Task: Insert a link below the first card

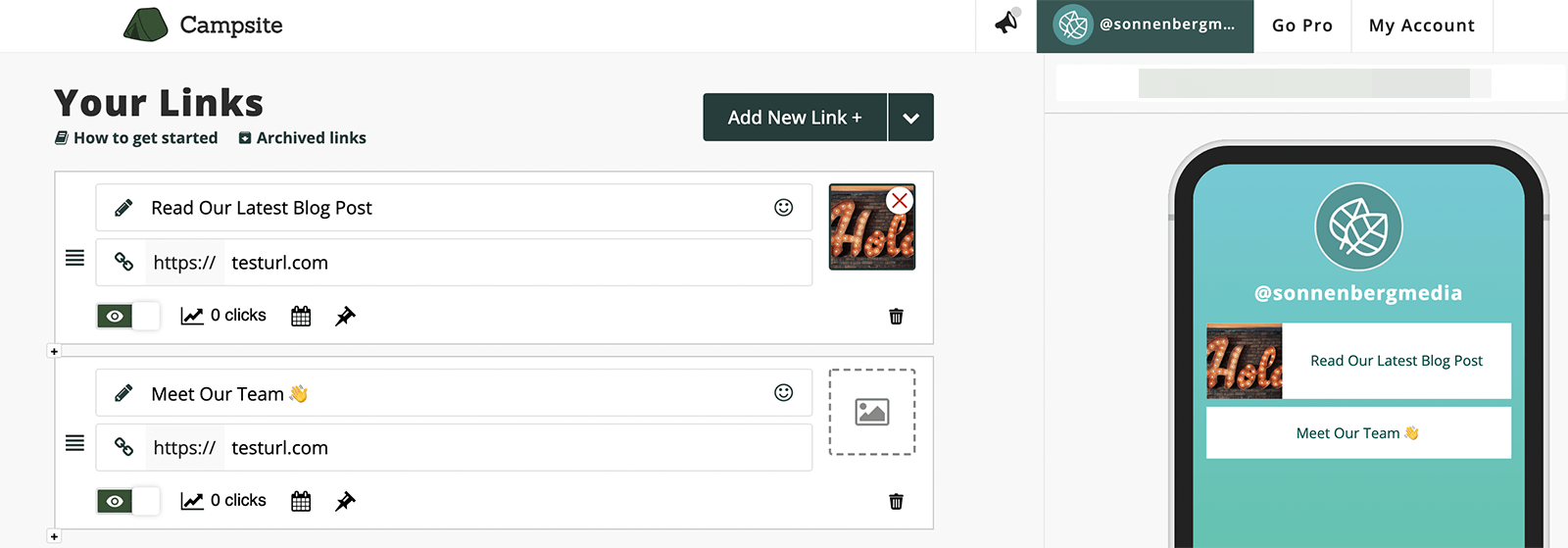Action: pyautogui.click(x=54, y=351)
